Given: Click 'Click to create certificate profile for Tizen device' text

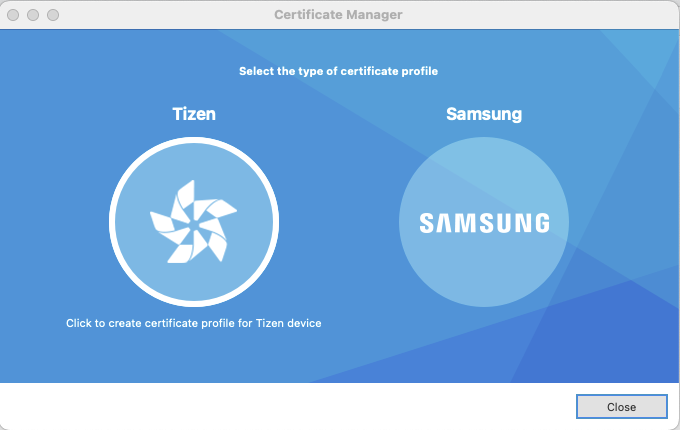Looking at the screenshot, I should 193,323.
